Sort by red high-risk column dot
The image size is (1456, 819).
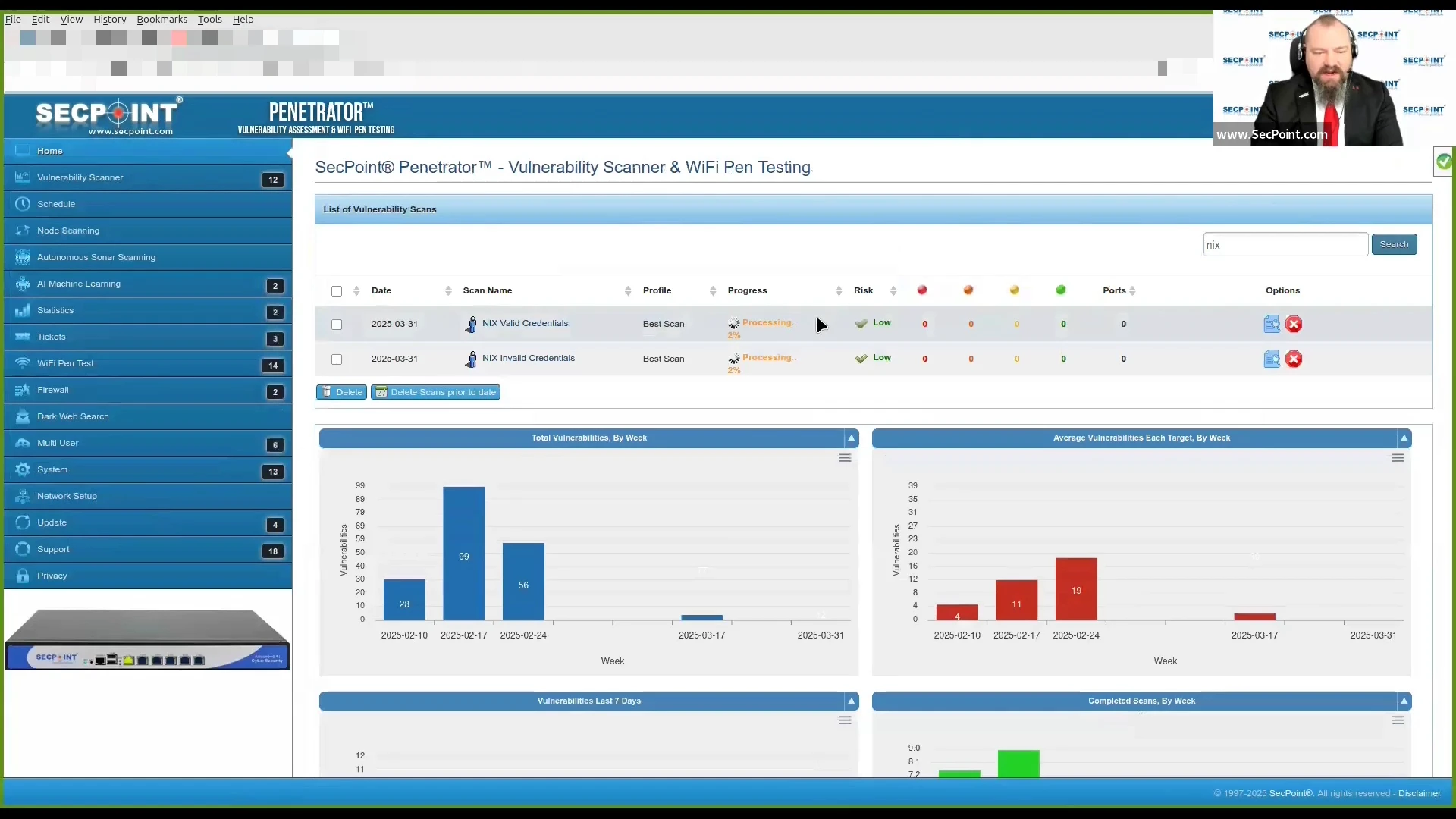coord(922,290)
